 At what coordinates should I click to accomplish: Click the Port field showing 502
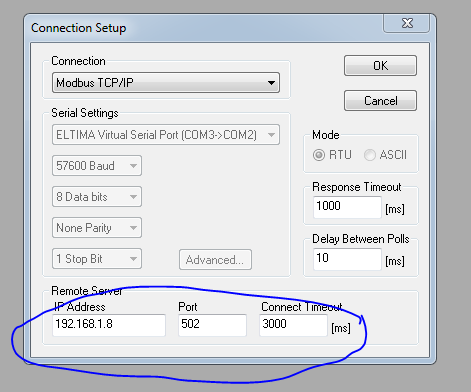point(212,325)
